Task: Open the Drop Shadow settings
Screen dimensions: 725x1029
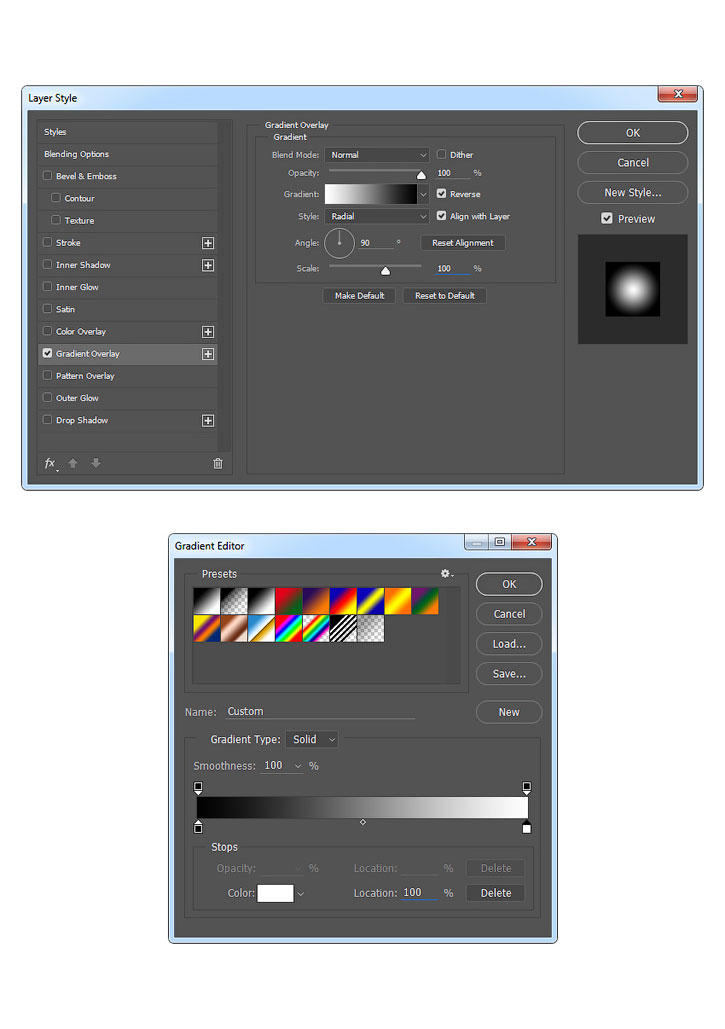Action: tap(127, 420)
